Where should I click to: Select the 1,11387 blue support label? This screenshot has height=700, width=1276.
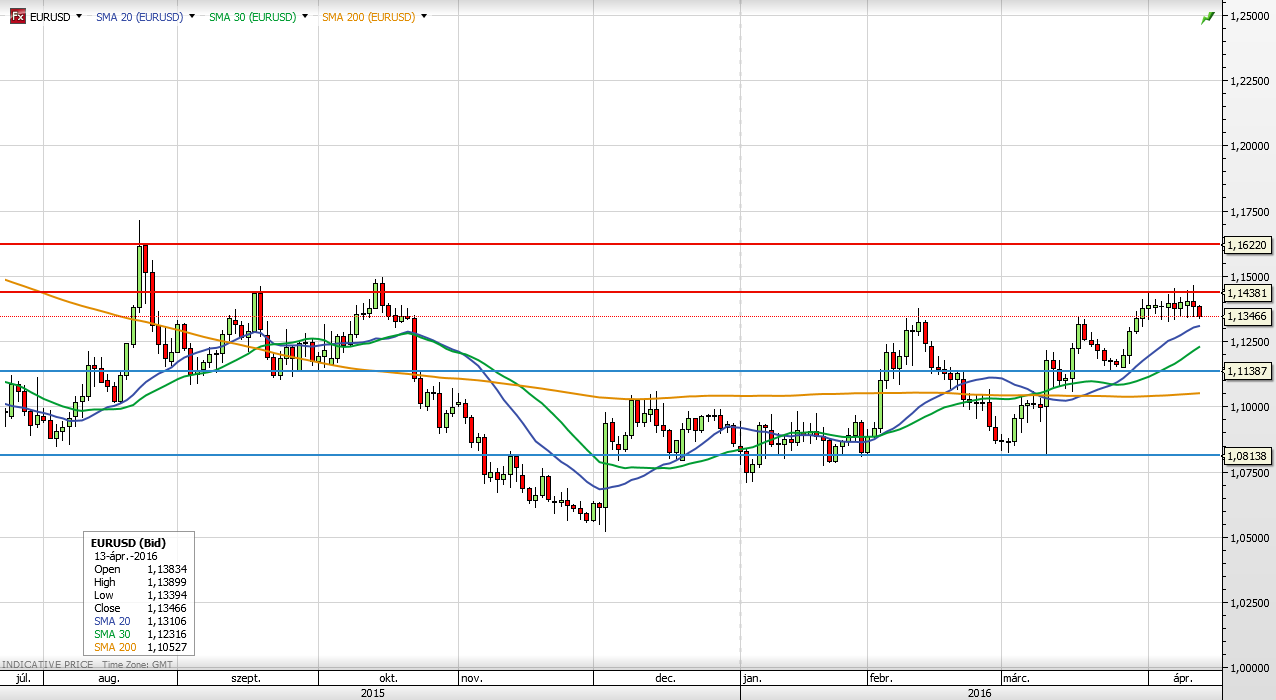click(1247, 371)
